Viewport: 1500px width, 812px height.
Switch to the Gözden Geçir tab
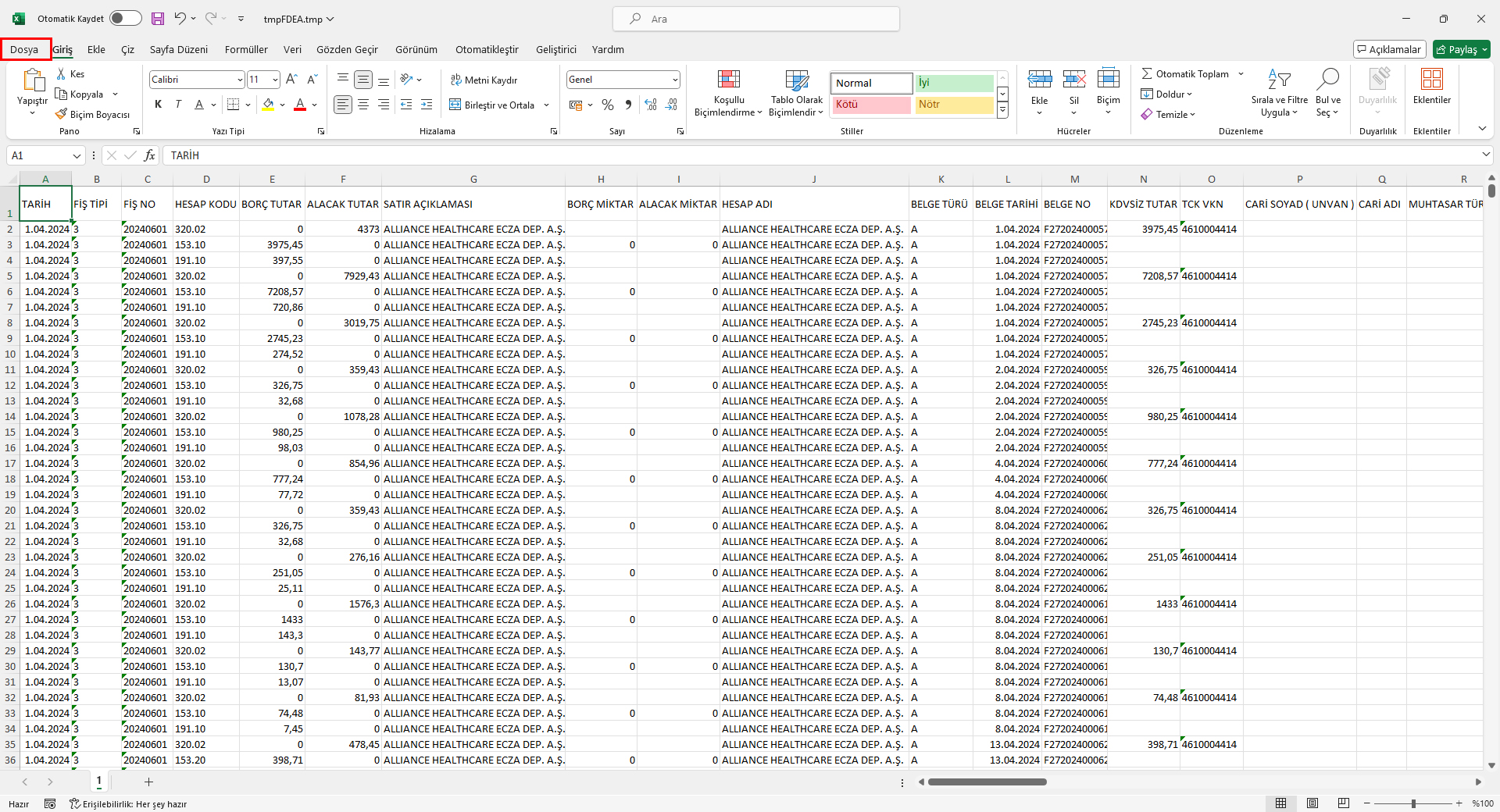347,49
